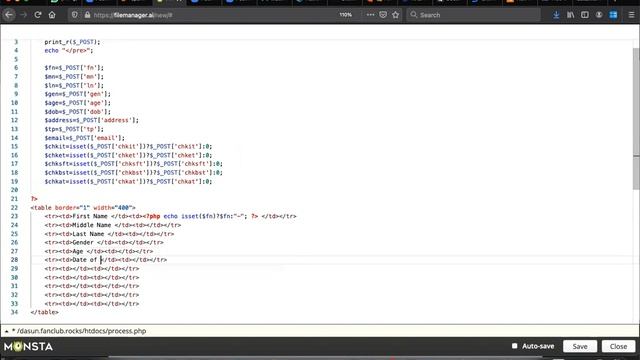Click line number 28 in the gutter
640x360 pixels.
point(14,260)
